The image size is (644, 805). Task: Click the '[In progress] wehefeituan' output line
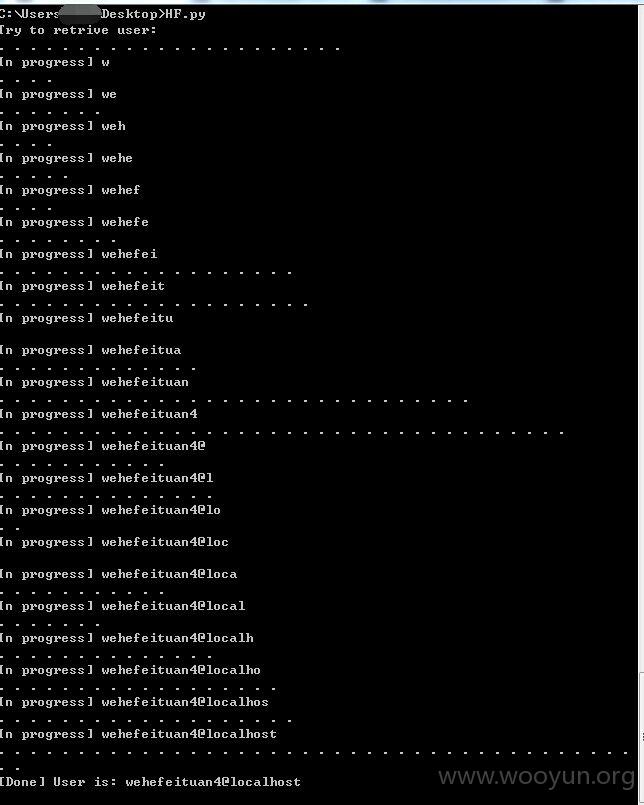click(x=94, y=382)
